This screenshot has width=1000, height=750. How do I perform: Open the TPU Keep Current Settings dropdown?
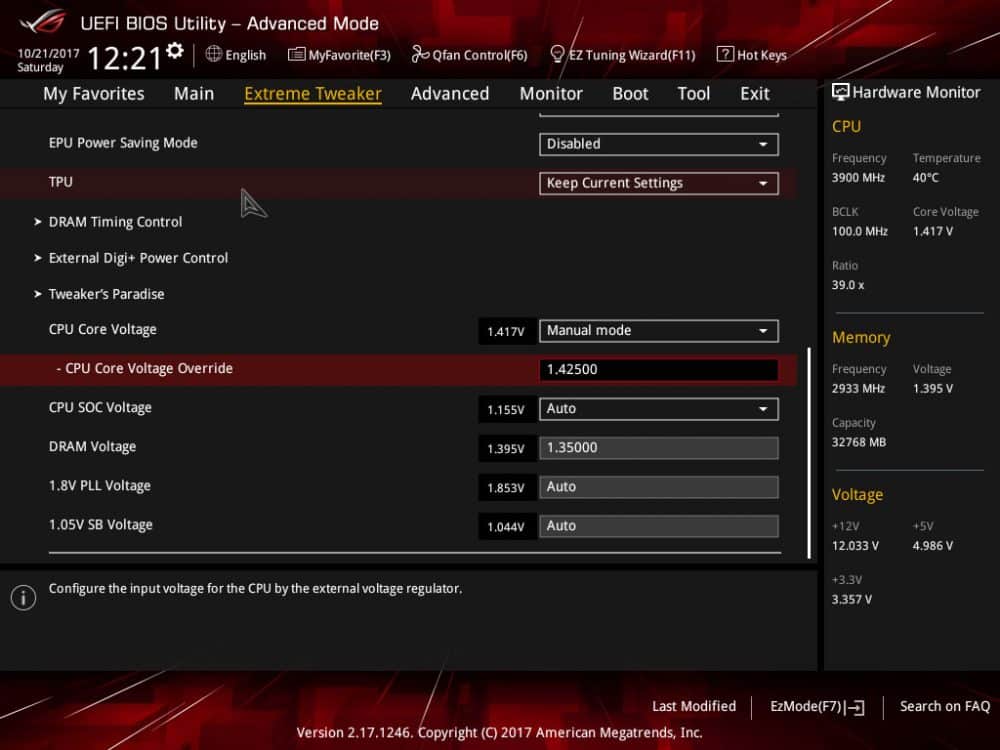(659, 183)
